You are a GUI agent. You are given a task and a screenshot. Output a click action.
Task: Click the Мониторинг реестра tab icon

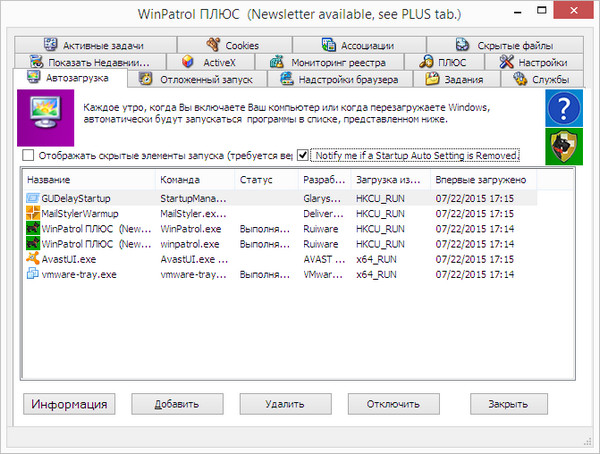(x=277, y=62)
